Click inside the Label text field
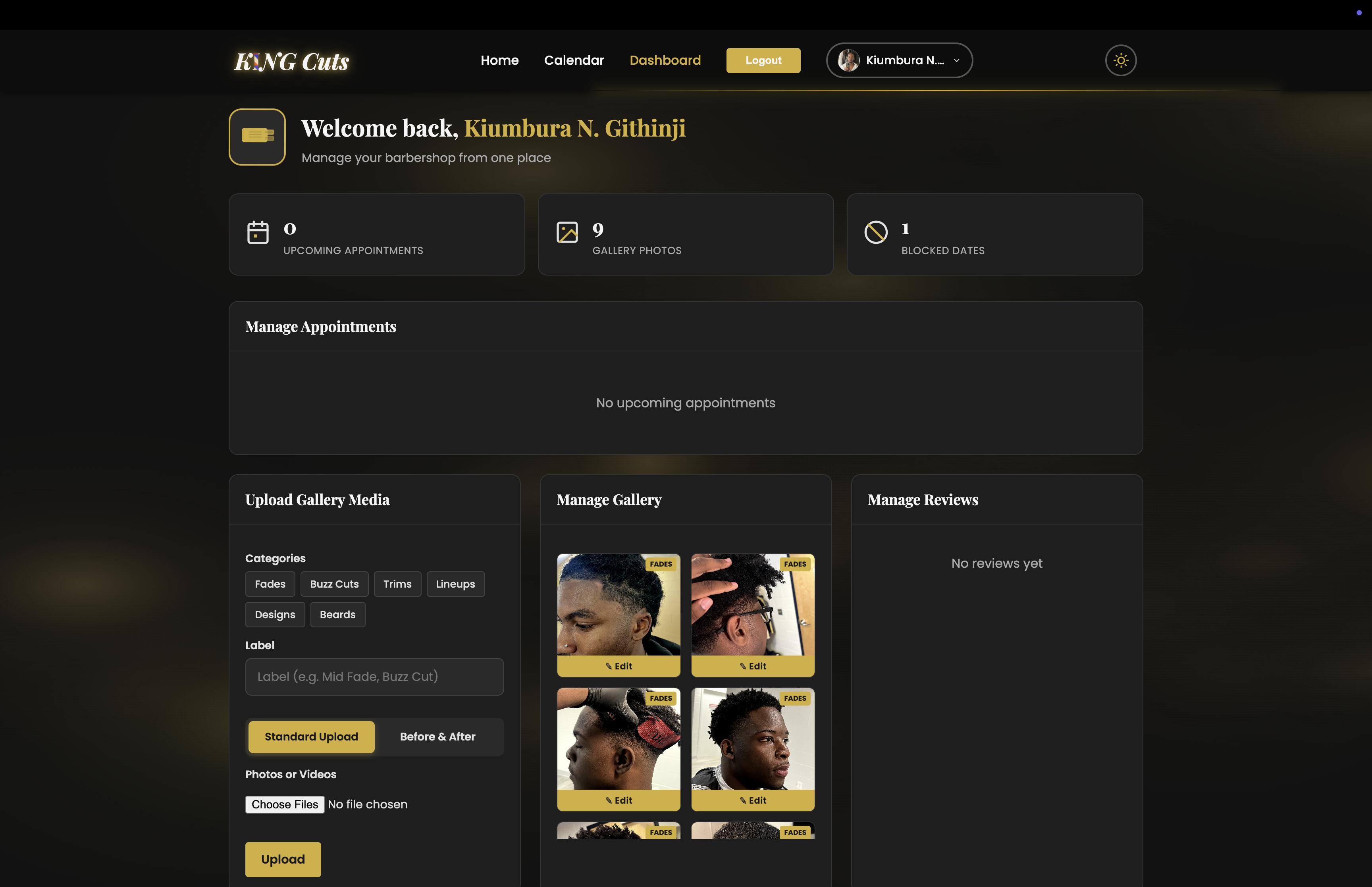Screen dimensions: 1372x887 [374, 676]
